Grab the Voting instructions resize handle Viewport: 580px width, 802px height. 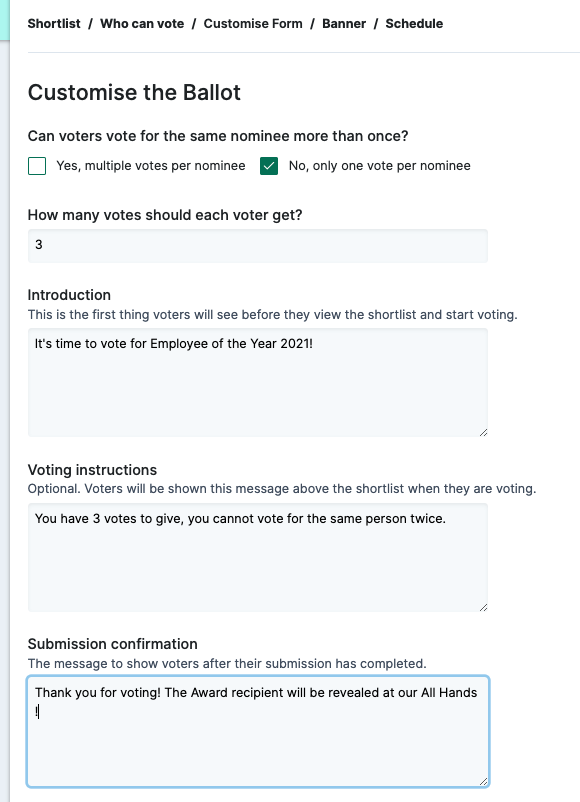pyautogui.click(x=483, y=608)
